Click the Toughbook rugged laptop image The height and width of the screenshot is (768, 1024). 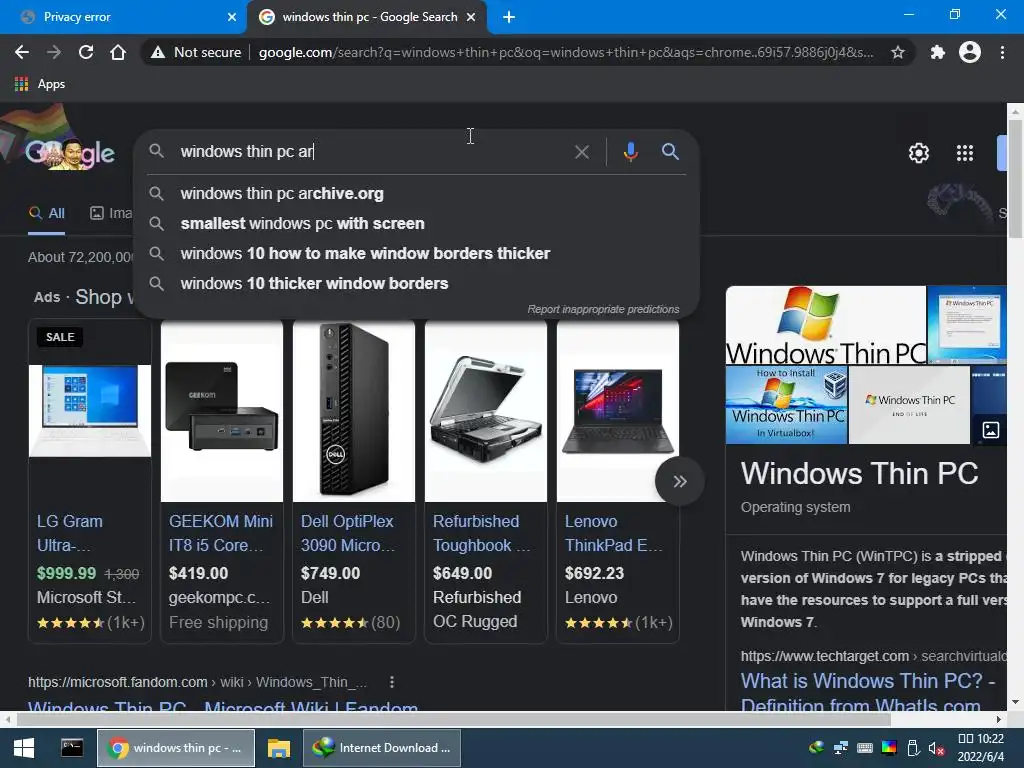click(x=486, y=411)
